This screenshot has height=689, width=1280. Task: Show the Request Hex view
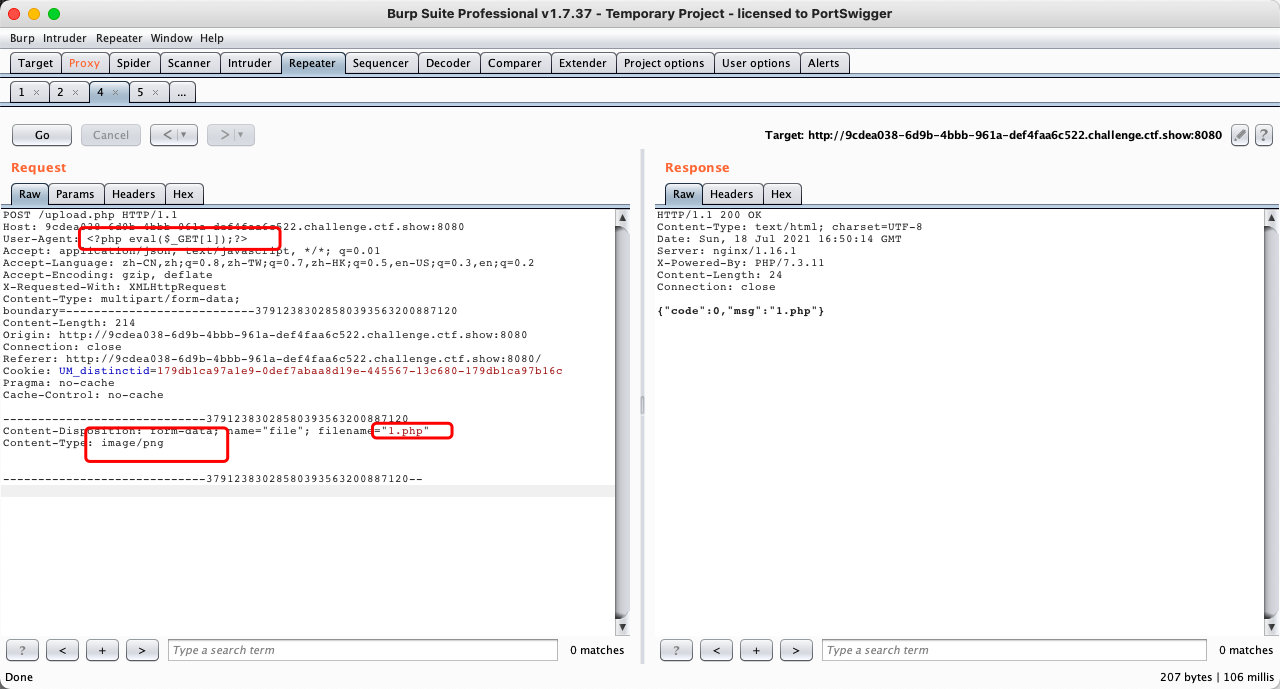[184, 194]
